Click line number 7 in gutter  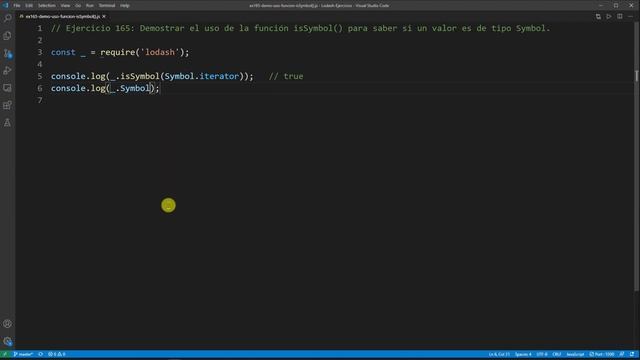(x=40, y=100)
